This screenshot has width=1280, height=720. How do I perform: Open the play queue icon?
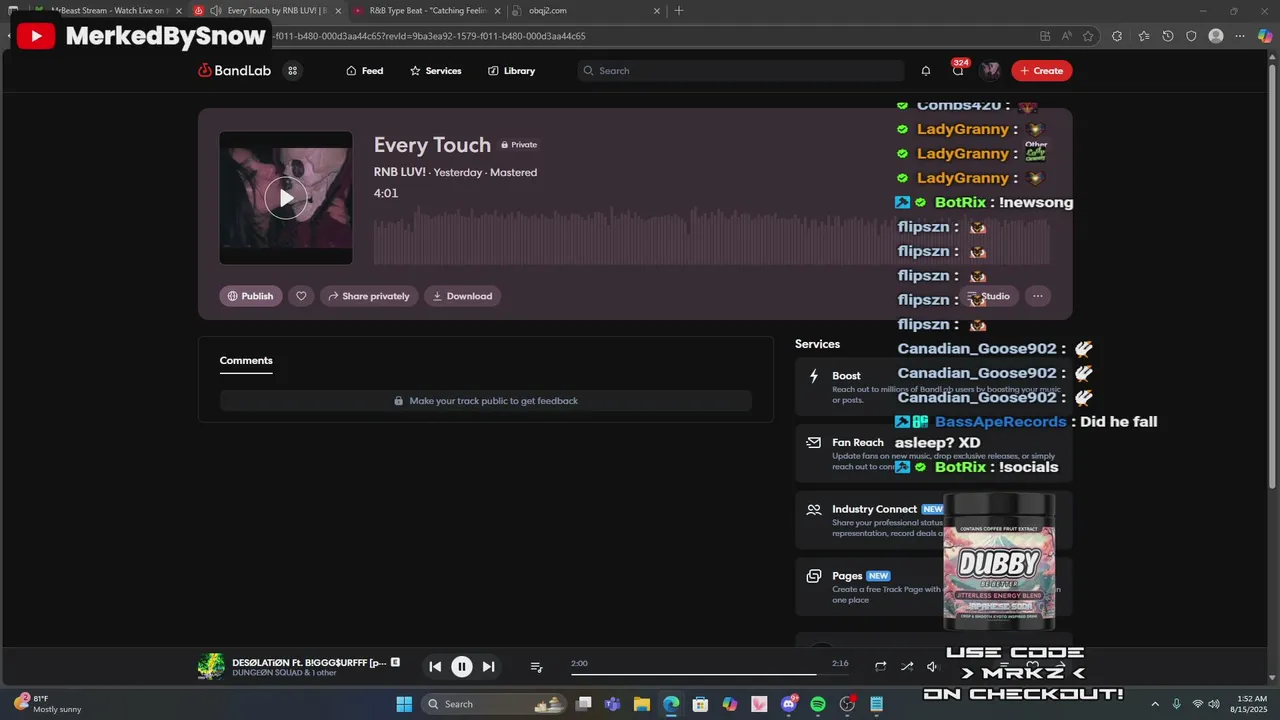click(x=536, y=667)
